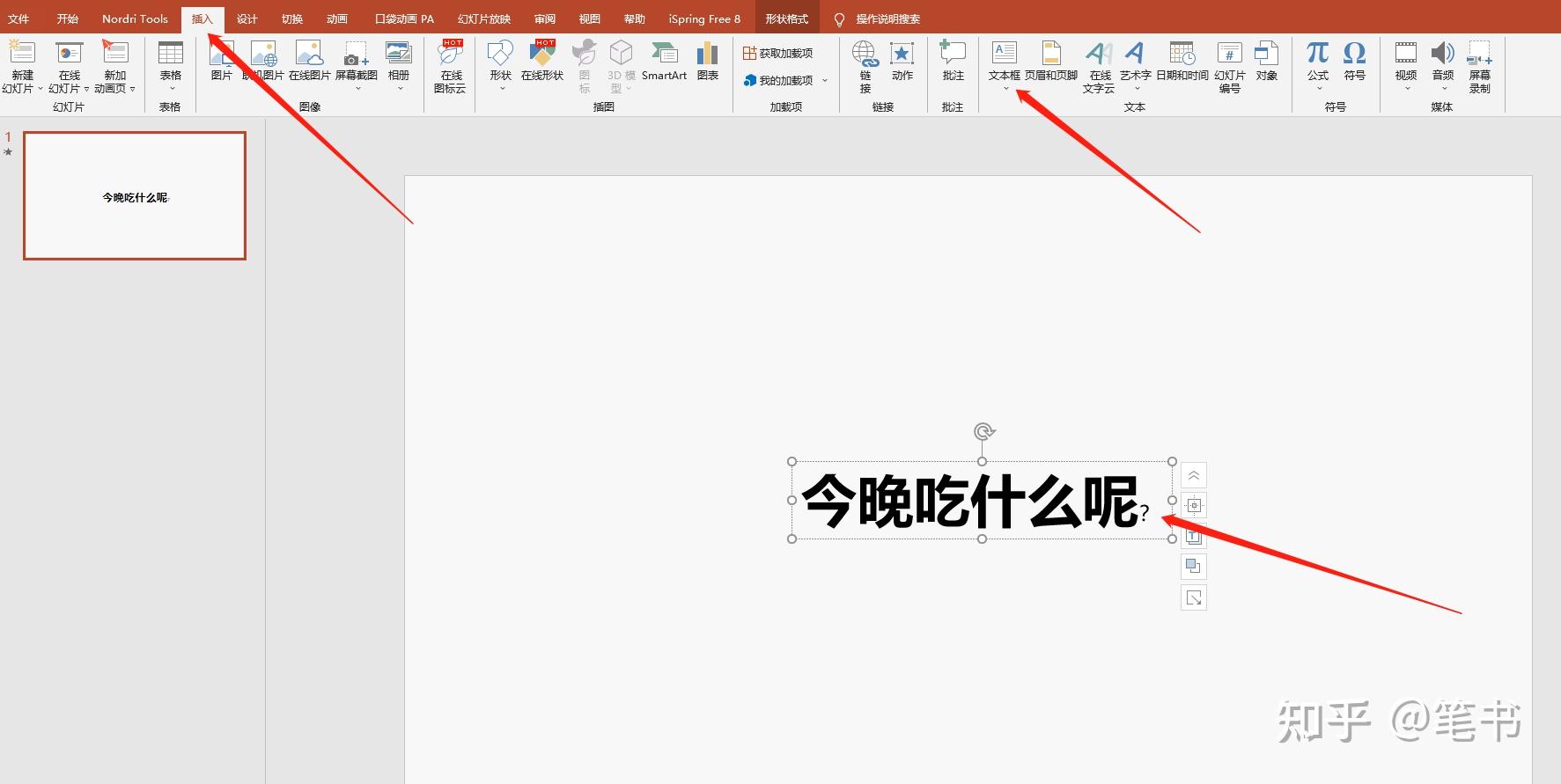Expand 我的加载项 dropdown arrow
This screenshot has height=784, width=1561.
click(x=825, y=80)
